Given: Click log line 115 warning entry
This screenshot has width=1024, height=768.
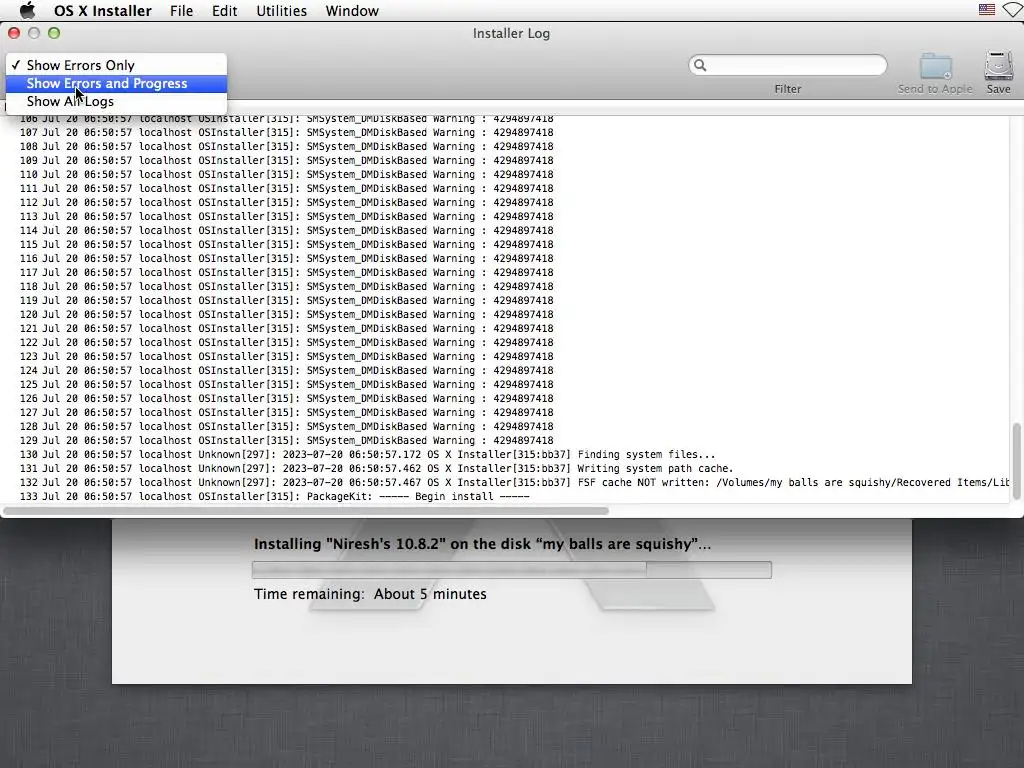Looking at the screenshot, I should (287, 244).
